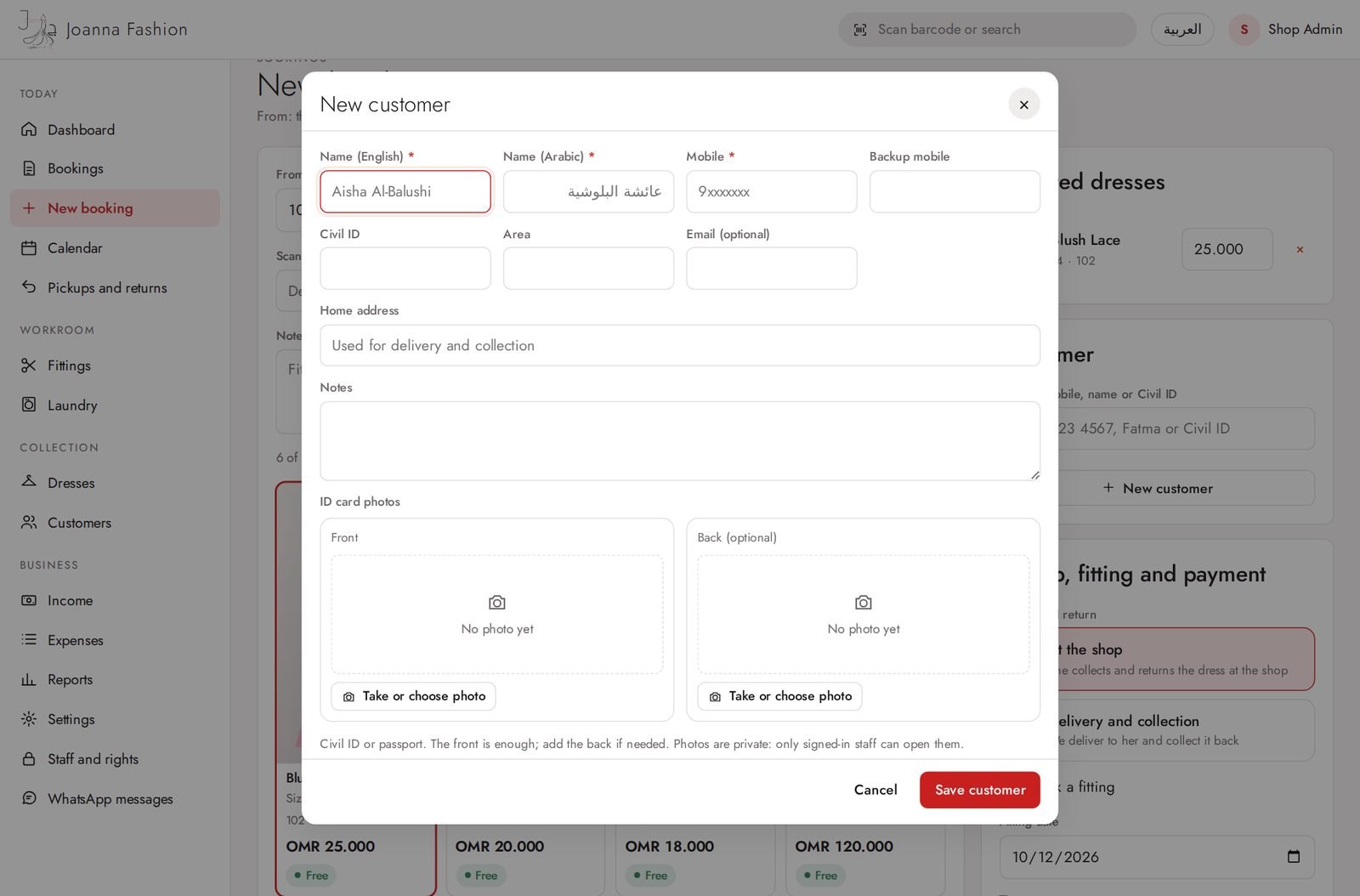Focus the Name (Arabic) field
Viewport: 1360px width, 896px height.
click(x=588, y=191)
